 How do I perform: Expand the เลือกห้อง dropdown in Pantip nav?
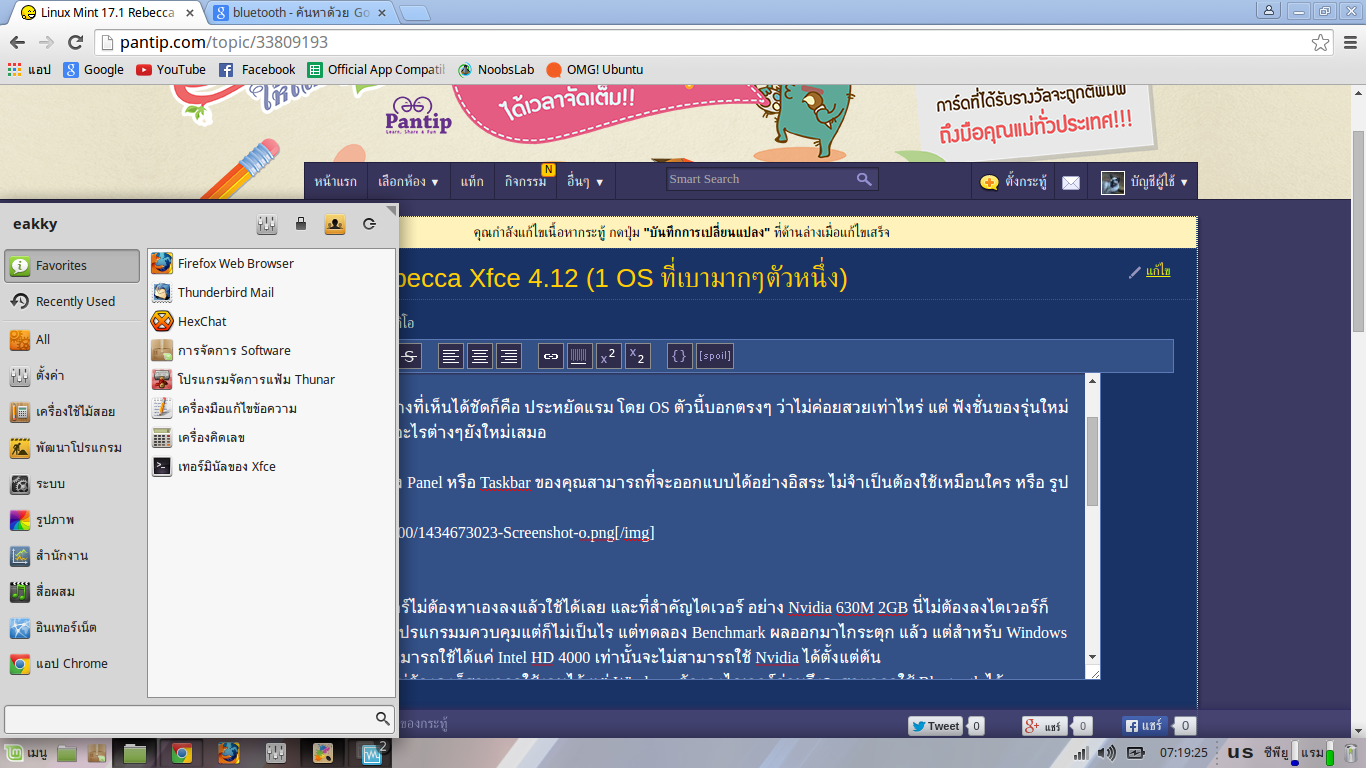409,182
